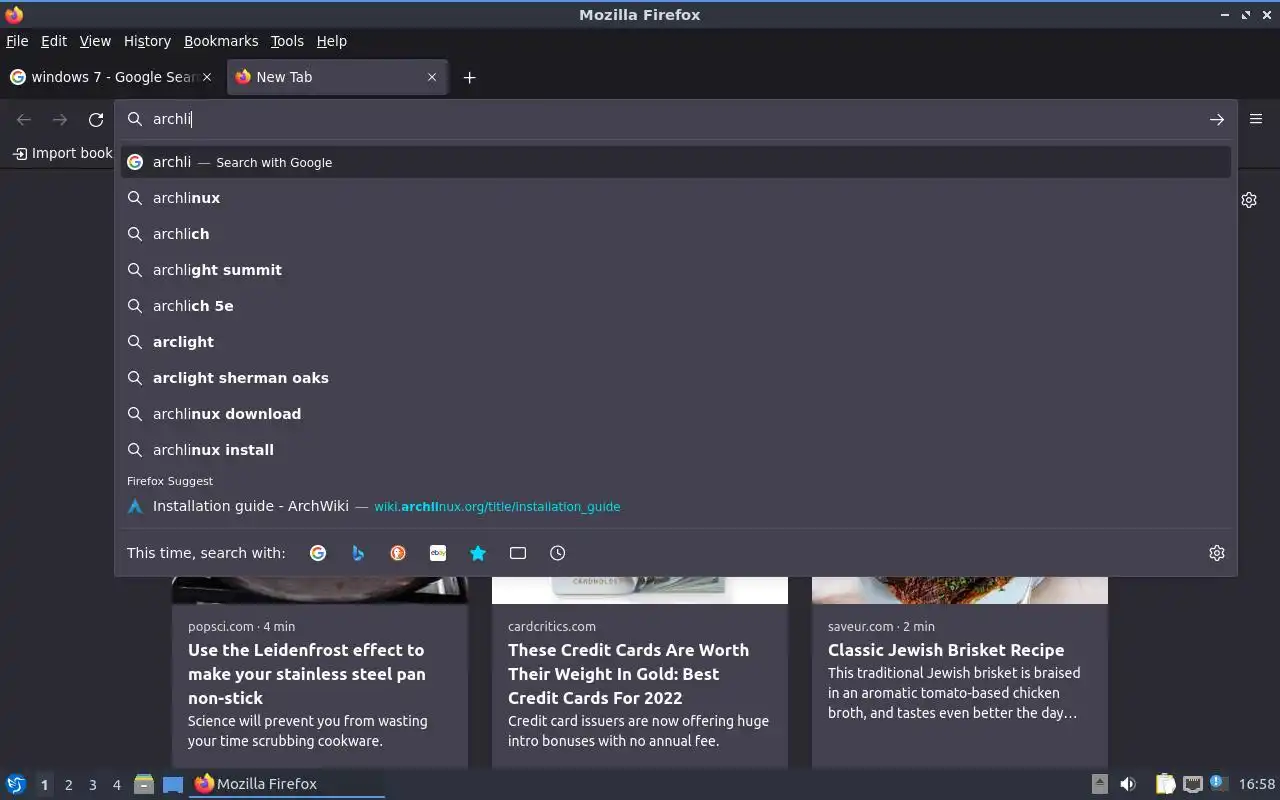Search History using the clock icon
The image size is (1280, 800).
click(x=558, y=553)
